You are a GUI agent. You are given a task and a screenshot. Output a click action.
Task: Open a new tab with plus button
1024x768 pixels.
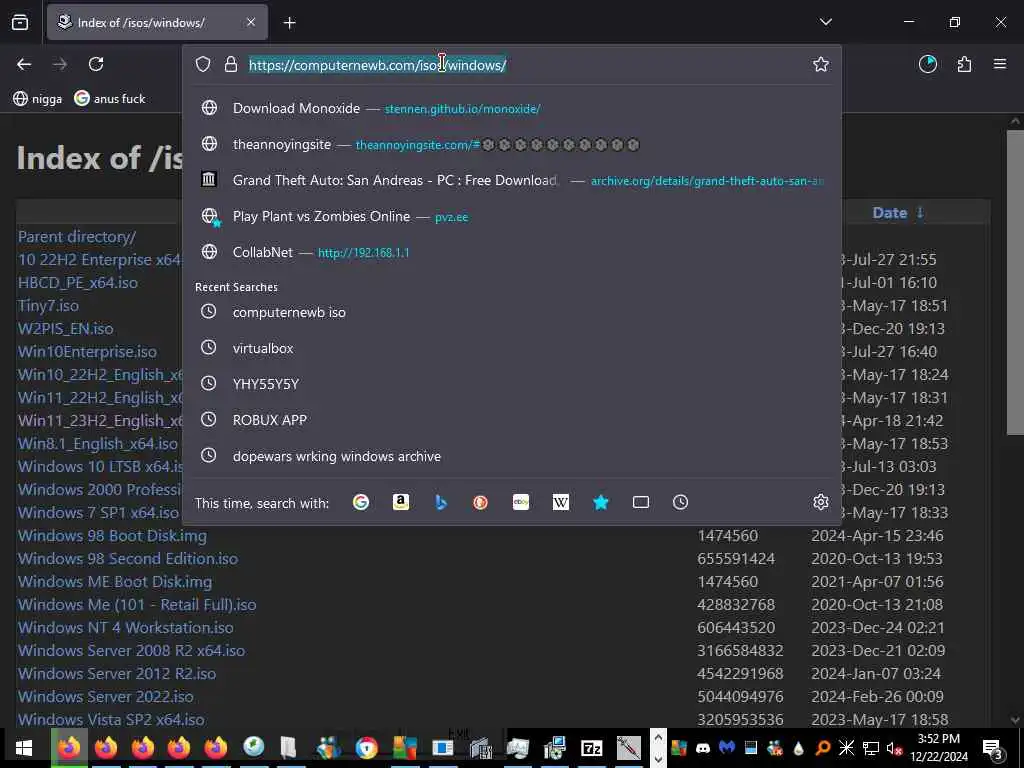tap(289, 23)
